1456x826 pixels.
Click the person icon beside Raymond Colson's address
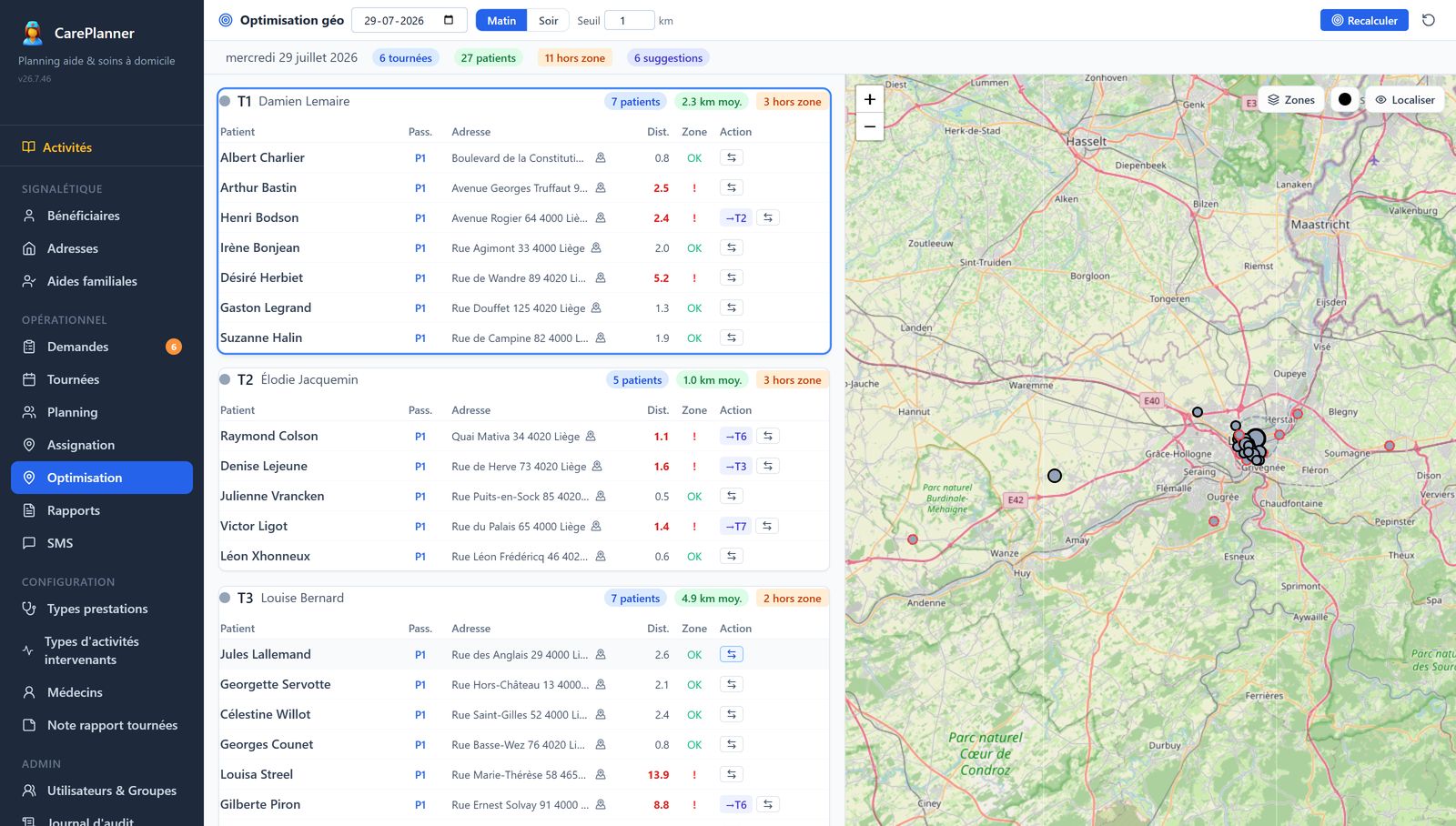tap(591, 436)
